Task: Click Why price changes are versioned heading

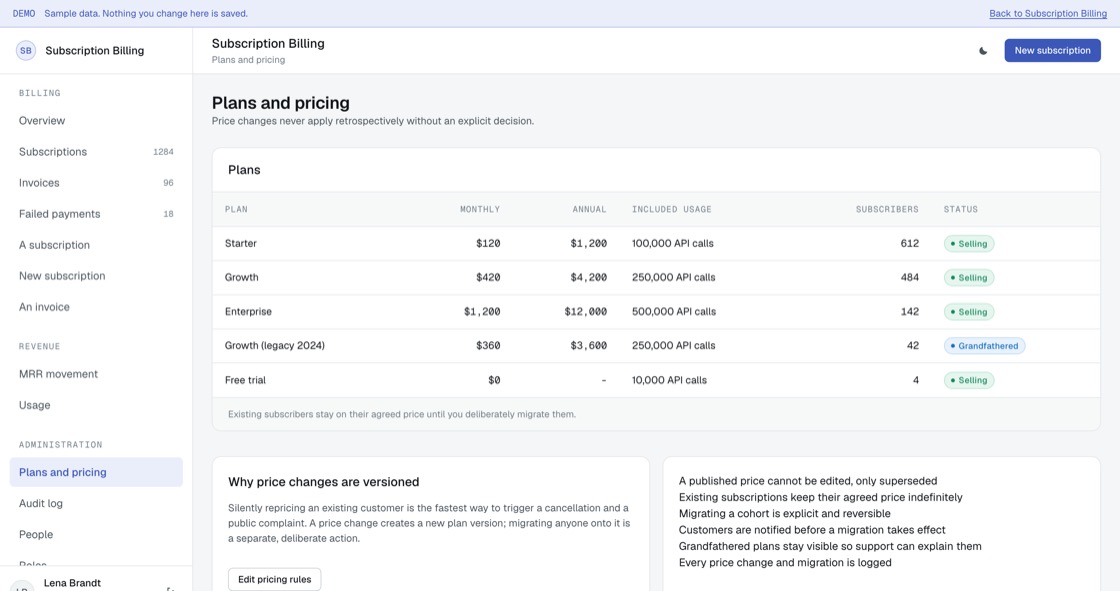Action: (324, 482)
